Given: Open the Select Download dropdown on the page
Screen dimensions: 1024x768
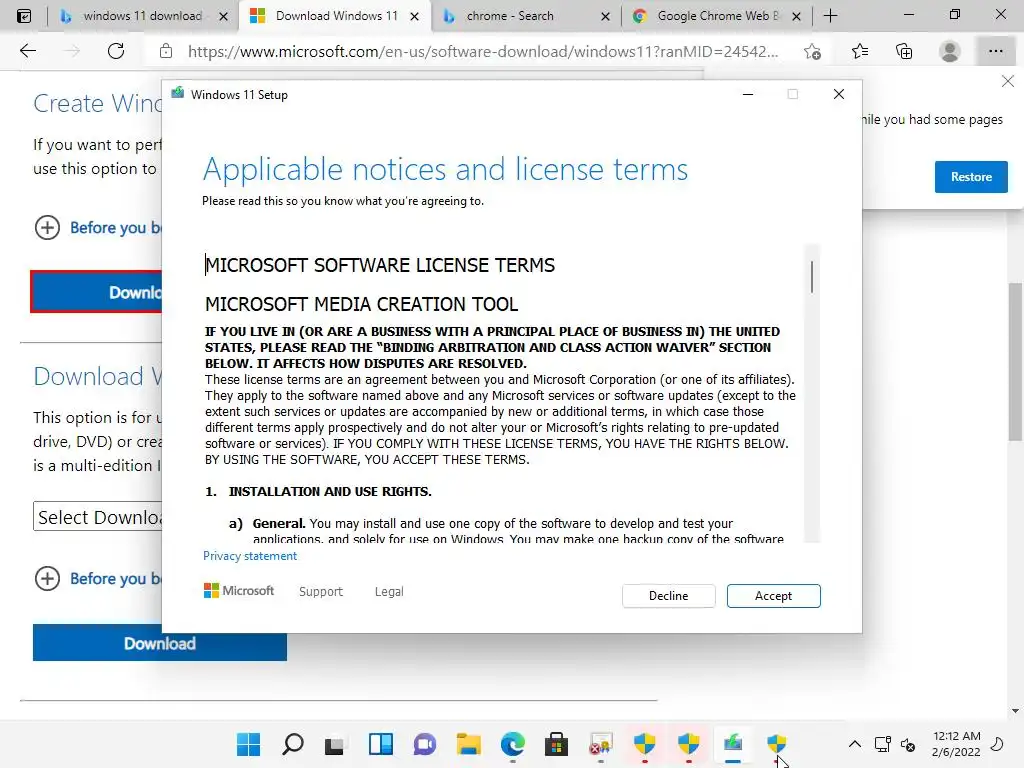Looking at the screenshot, I should (x=97, y=517).
